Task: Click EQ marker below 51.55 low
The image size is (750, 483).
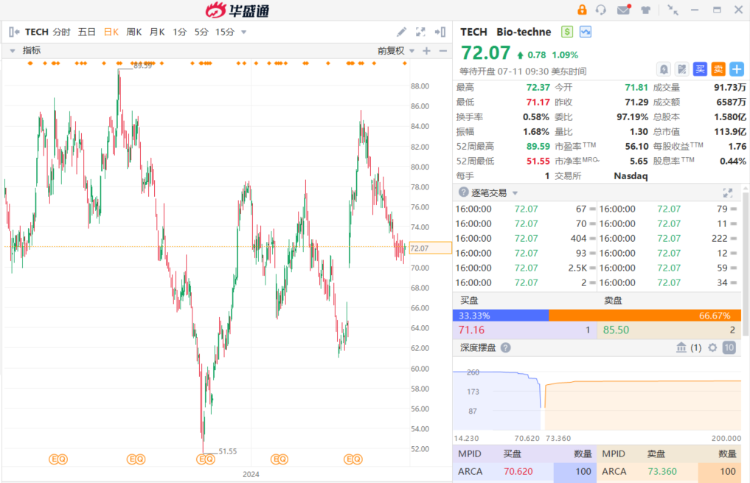Action: 206,460
